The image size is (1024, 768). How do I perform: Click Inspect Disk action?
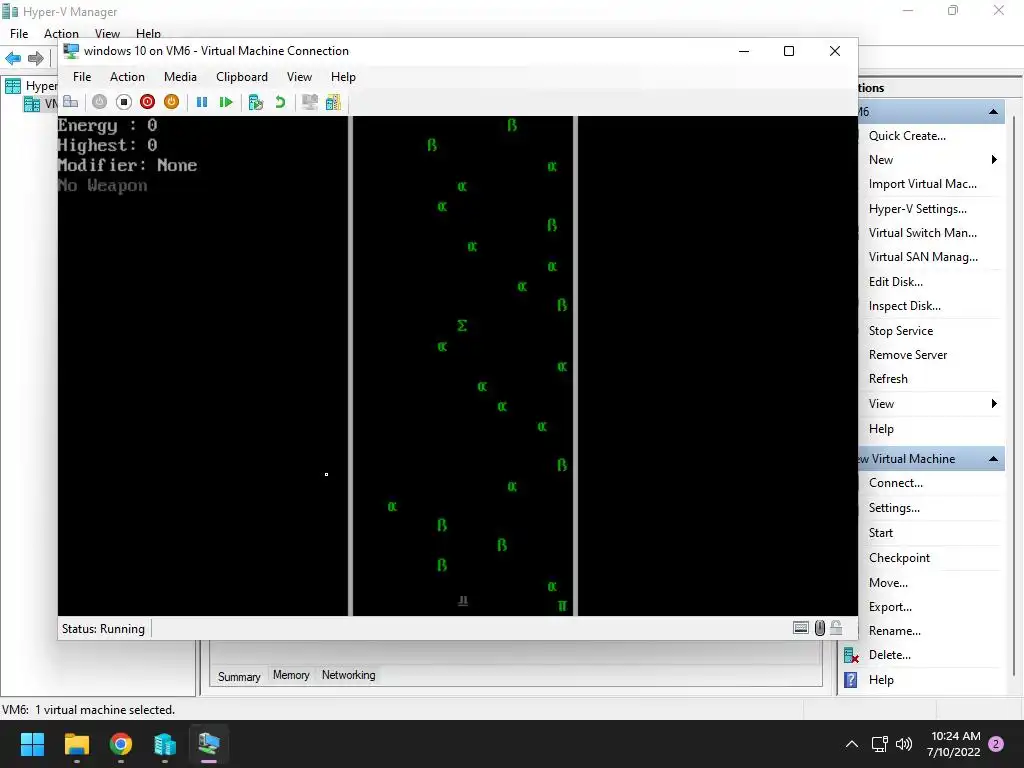point(904,306)
